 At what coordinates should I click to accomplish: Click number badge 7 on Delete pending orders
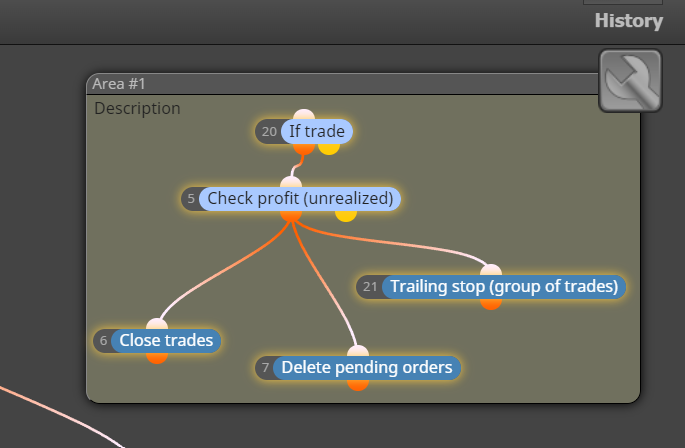pos(265,368)
